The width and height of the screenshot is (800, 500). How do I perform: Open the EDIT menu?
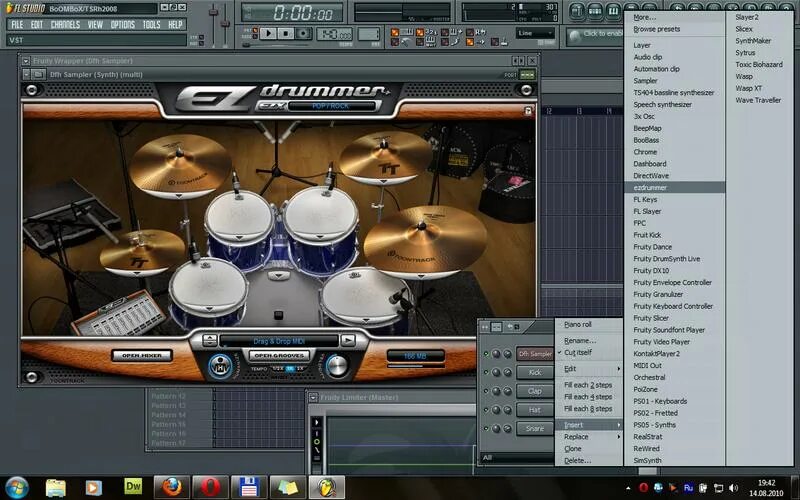pos(37,24)
